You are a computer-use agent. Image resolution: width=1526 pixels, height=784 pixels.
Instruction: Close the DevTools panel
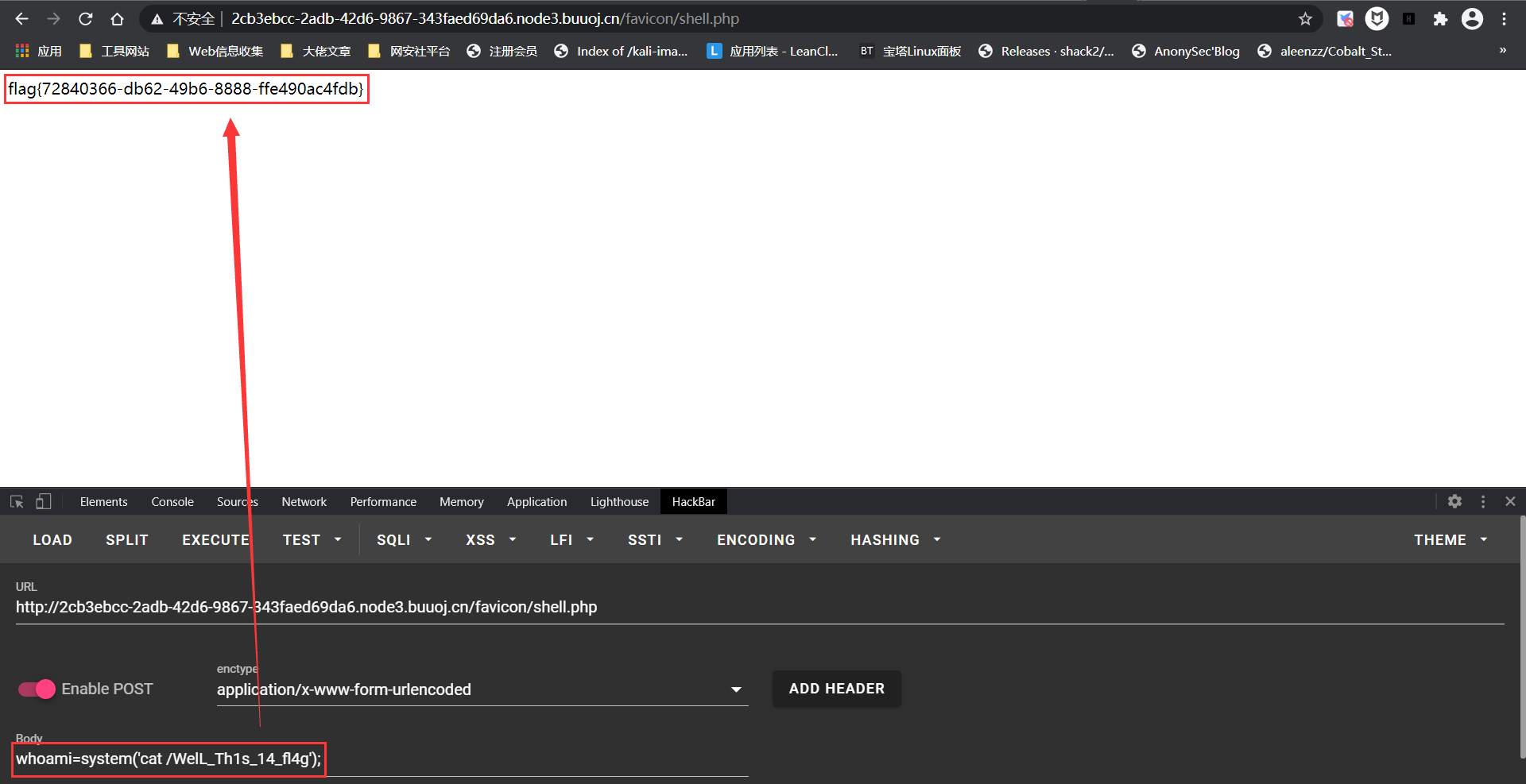tap(1510, 502)
